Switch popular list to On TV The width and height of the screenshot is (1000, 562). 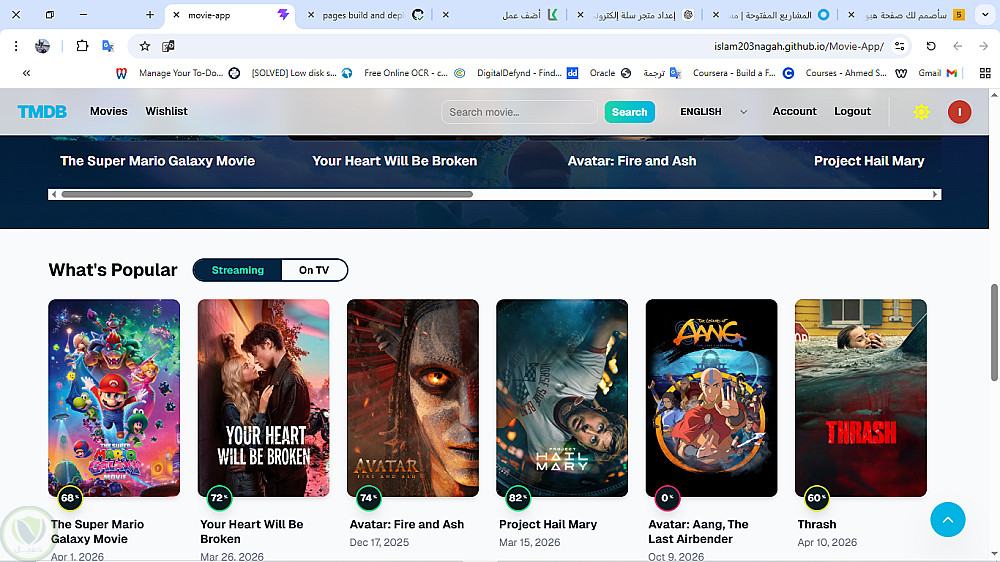[x=314, y=270]
